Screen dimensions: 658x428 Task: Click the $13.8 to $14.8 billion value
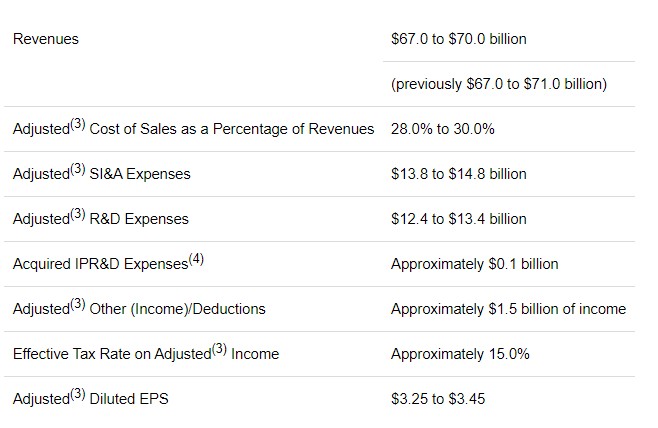pos(458,174)
